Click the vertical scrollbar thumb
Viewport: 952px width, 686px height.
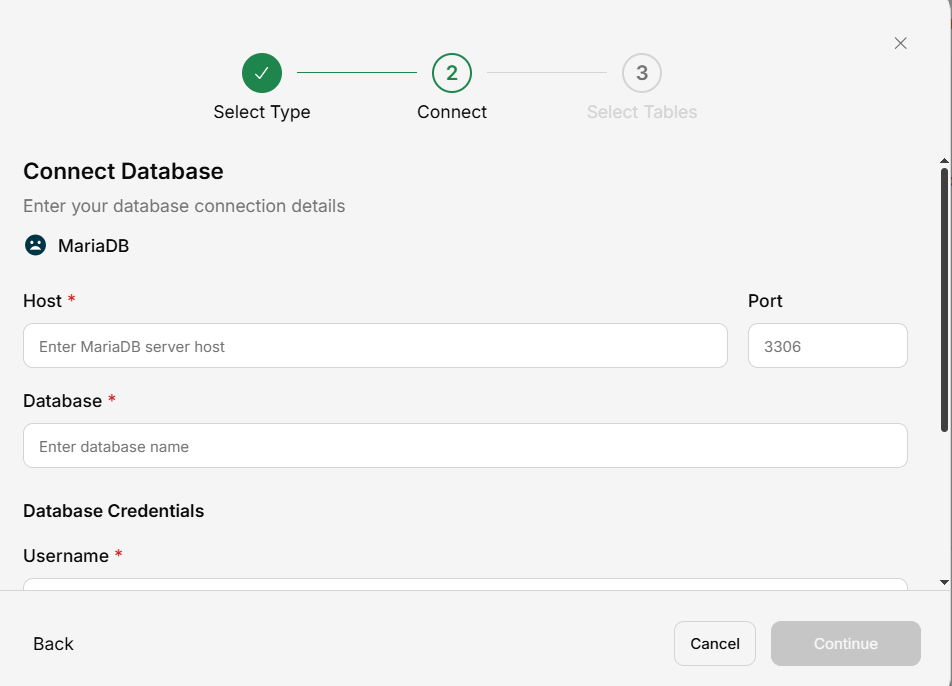[x=944, y=300]
